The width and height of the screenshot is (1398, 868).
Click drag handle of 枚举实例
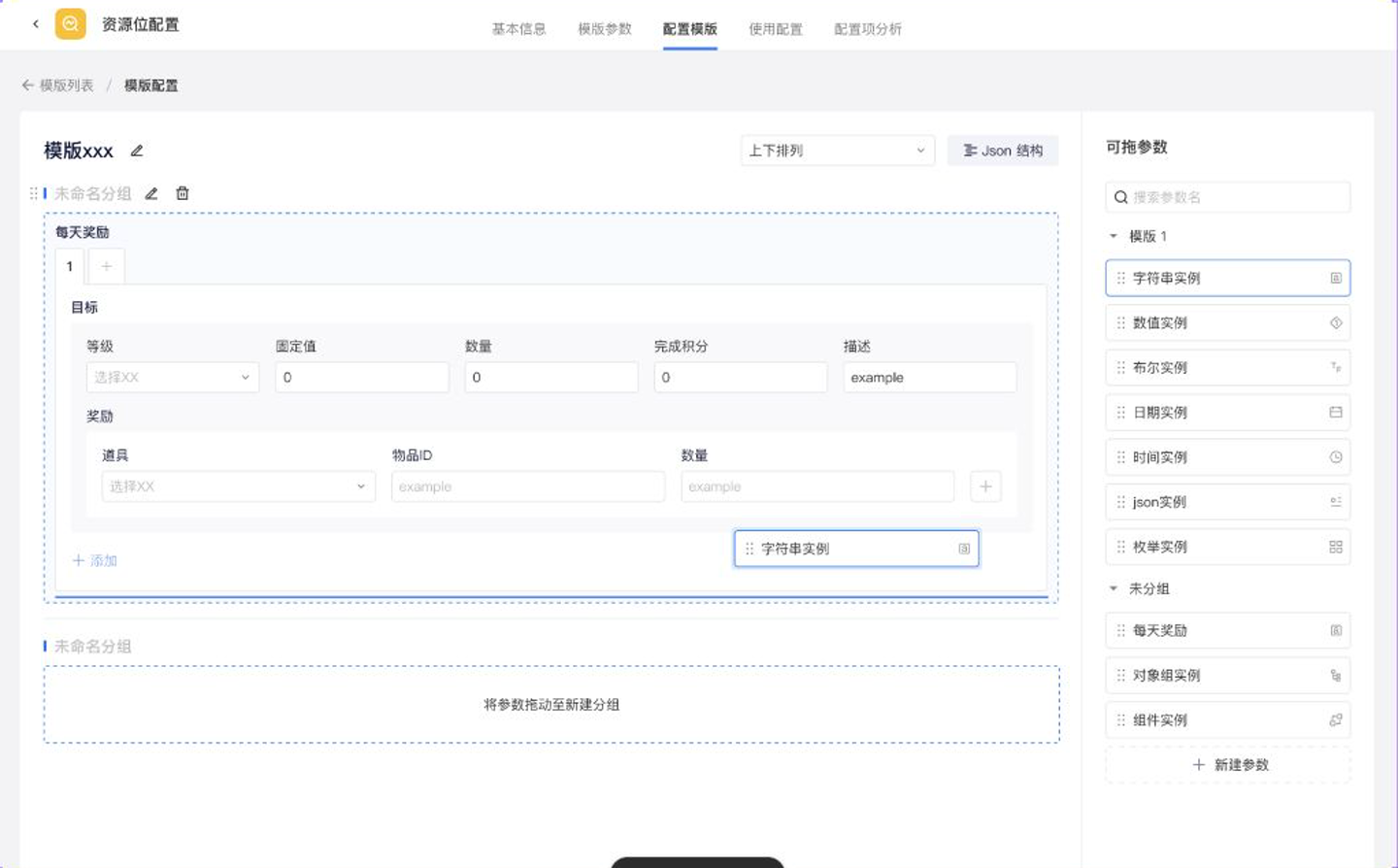(x=1121, y=547)
